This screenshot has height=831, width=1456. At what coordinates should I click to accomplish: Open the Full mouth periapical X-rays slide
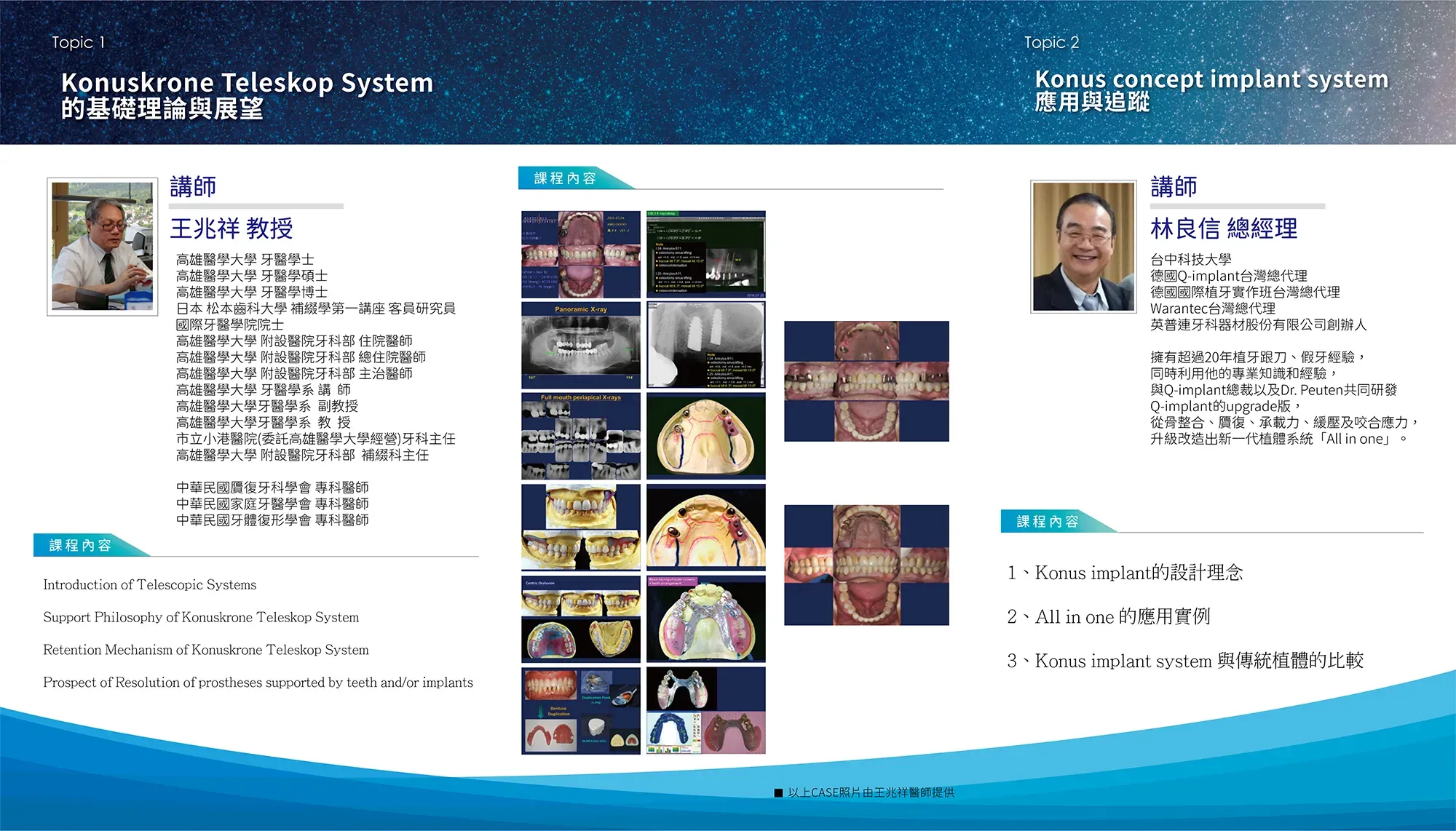coord(580,436)
